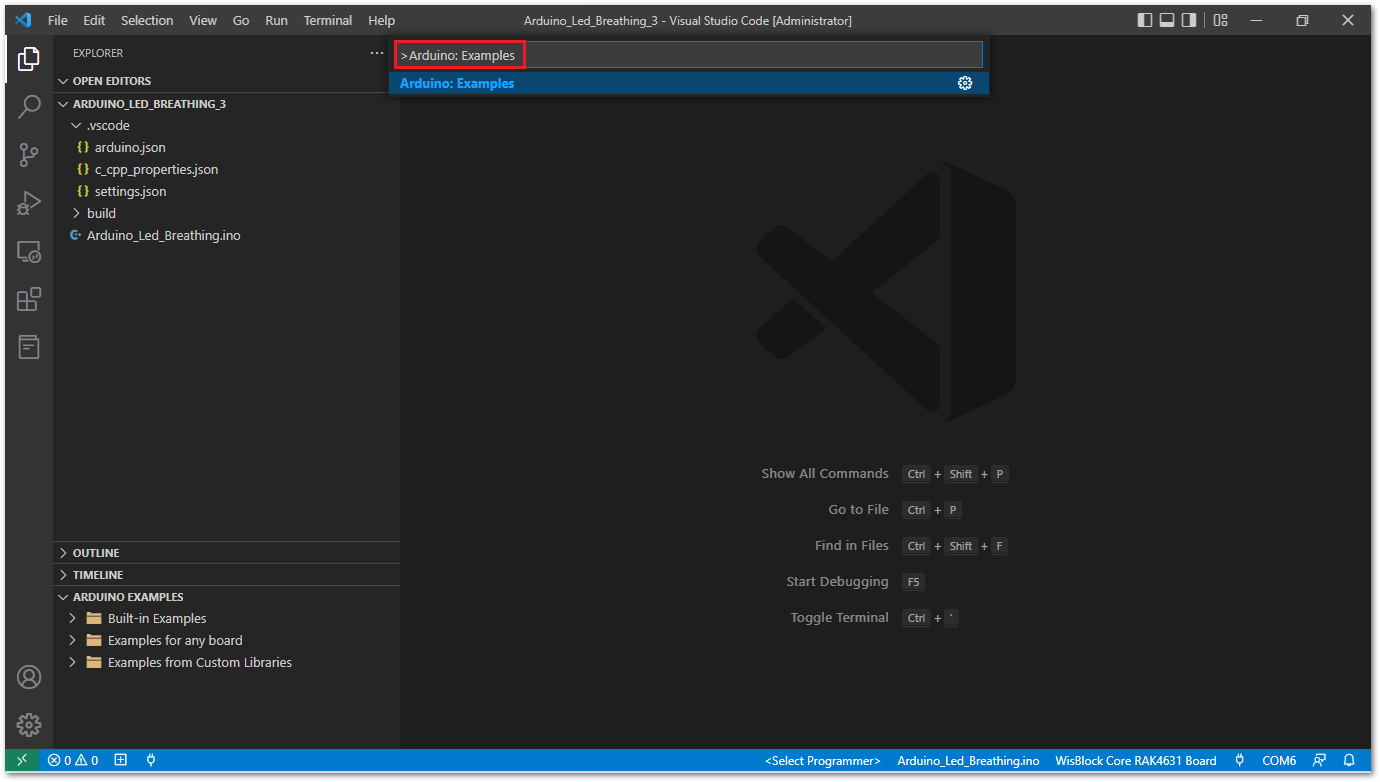Toggle Primary Side Bar layout icon
Image resolution: width=1380 pixels, height=782 pixels.
coord(1145,20)
